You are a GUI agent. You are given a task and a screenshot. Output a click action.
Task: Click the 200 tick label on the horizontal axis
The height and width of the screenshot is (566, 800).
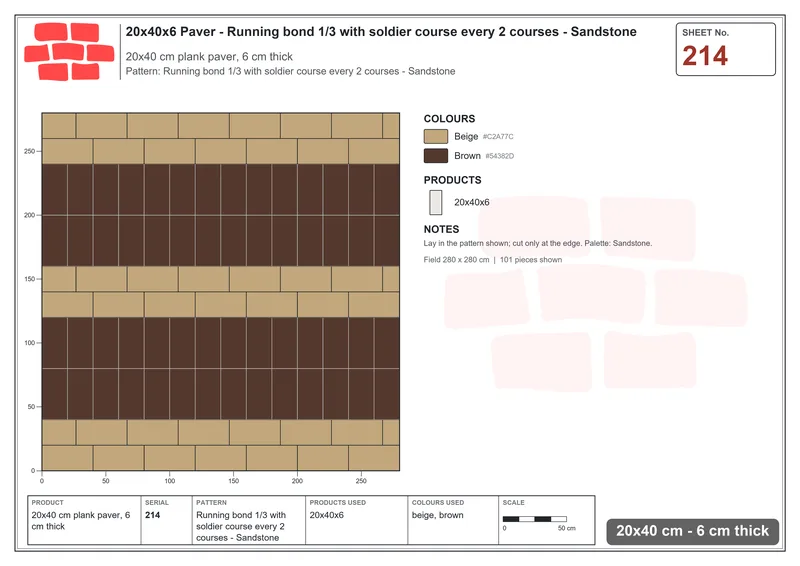tap(297, 481)
